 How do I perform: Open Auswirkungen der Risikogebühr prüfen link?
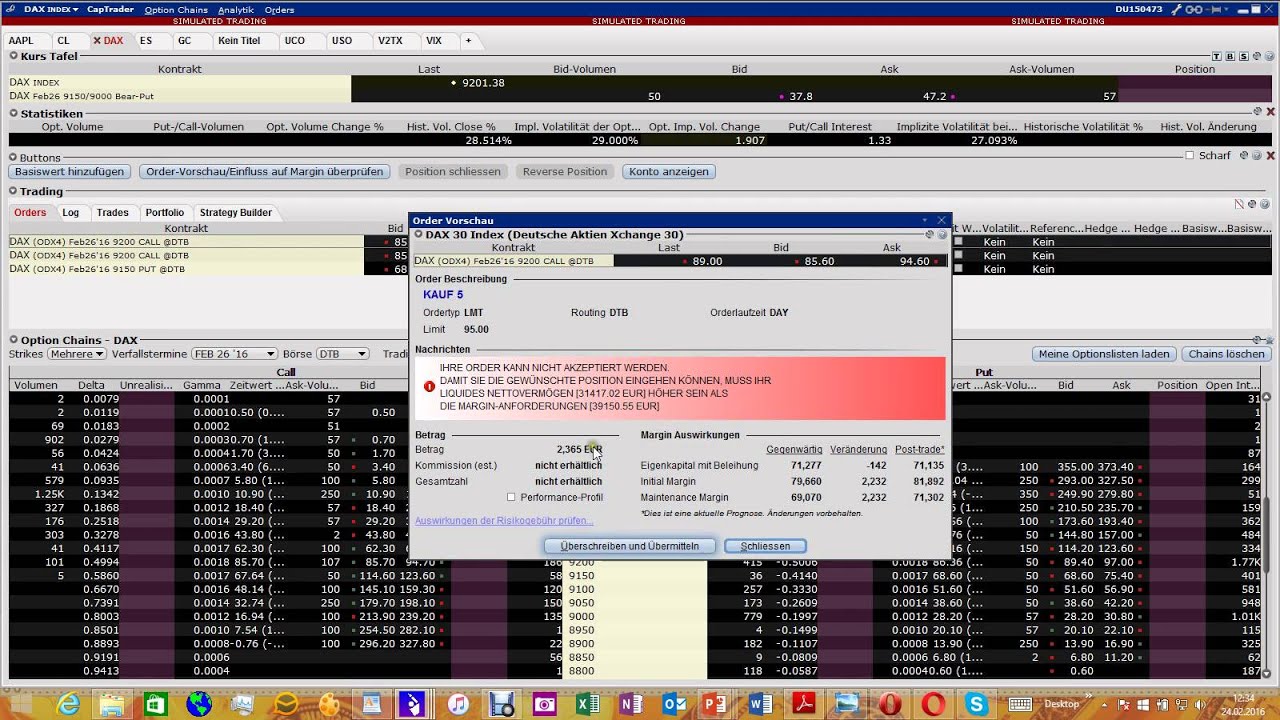pyautogui.click(x=504, y=520)
